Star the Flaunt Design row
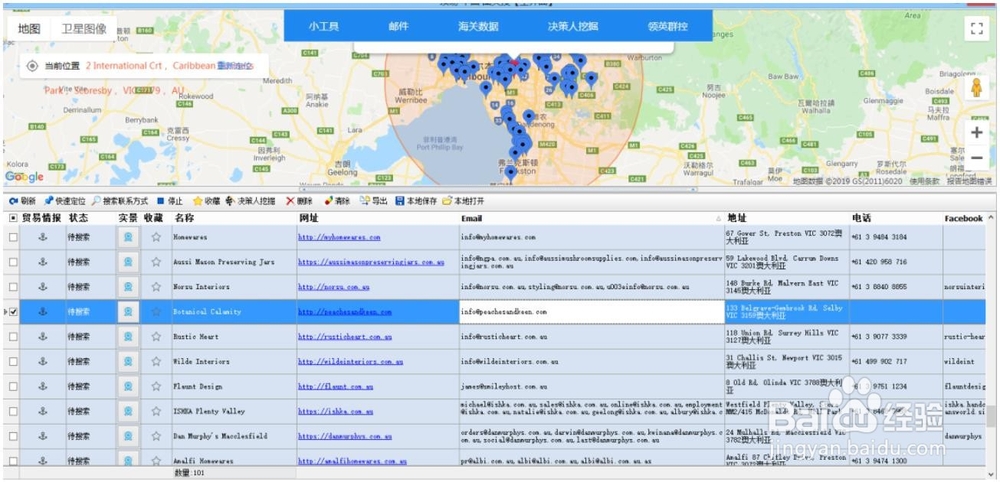 pyautogui.click(x=156, y=386)
